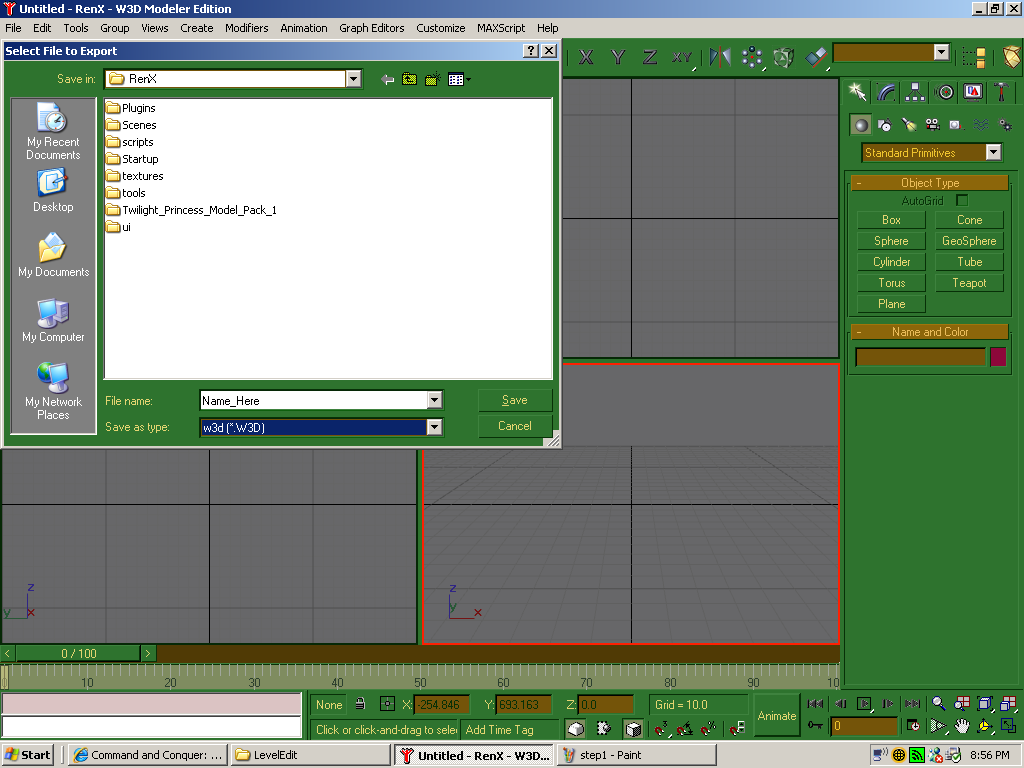Screen dimensions: 1024x768
Task: Expand the Save as type dropdown
Action: click(434, 427)
